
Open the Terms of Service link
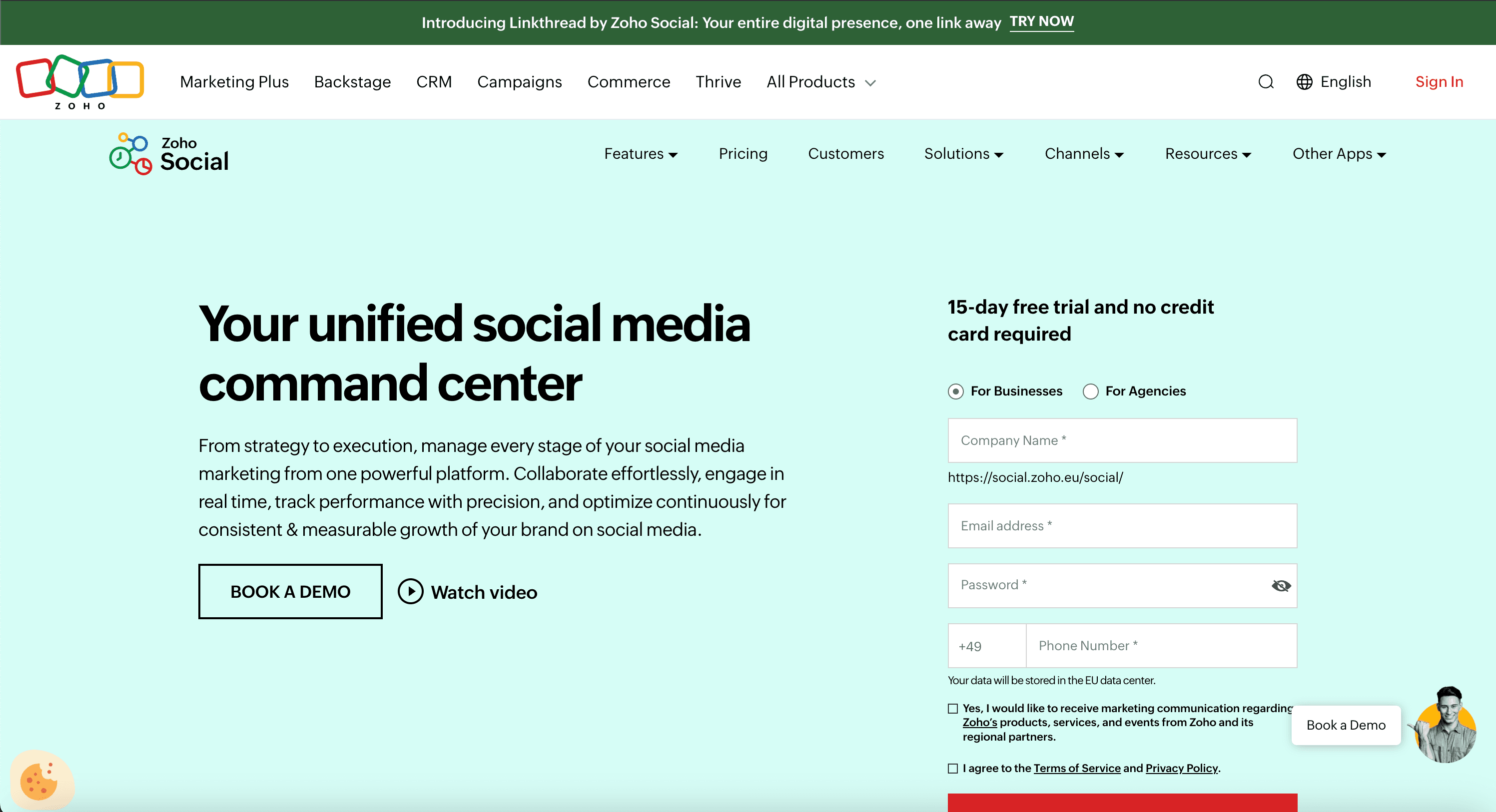click(x=1077, y=768)
